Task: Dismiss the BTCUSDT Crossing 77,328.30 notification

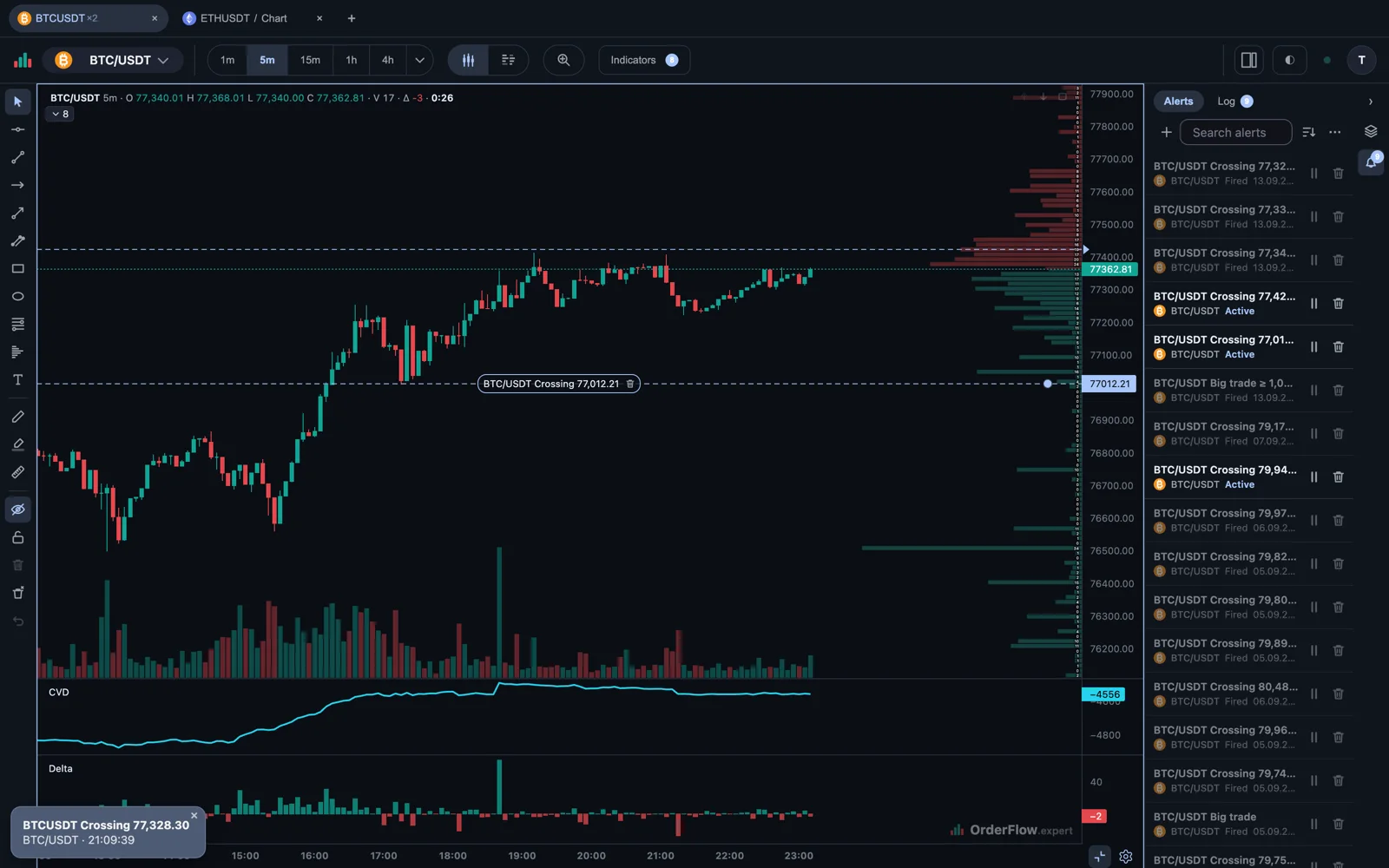Action: pos(194,815)
